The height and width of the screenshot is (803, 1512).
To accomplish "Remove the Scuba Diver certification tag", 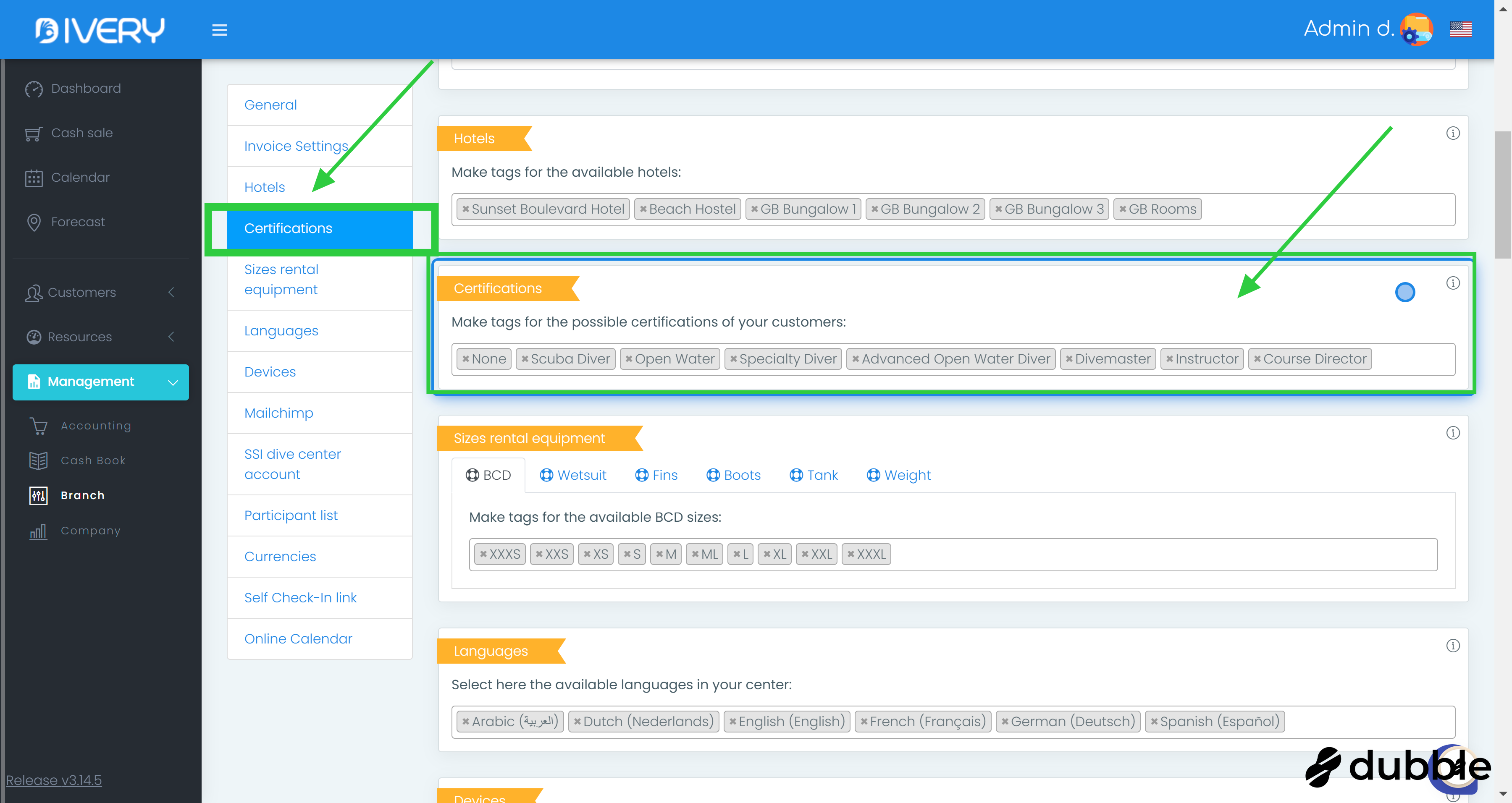I will click(x=525, y=359).
